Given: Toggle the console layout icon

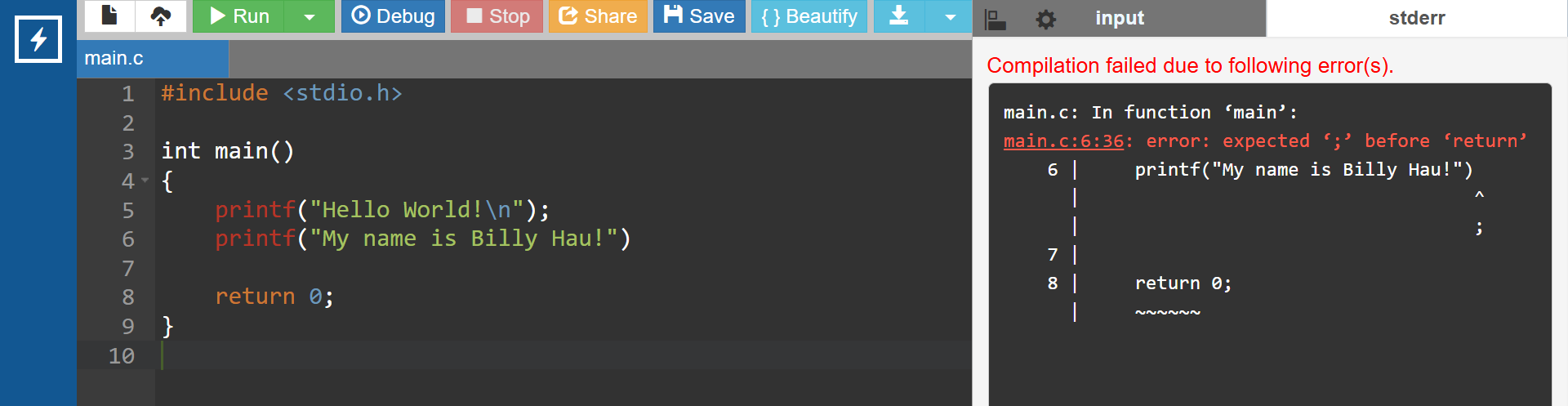Looking at the screenshot, I should [x=996, y=19].
